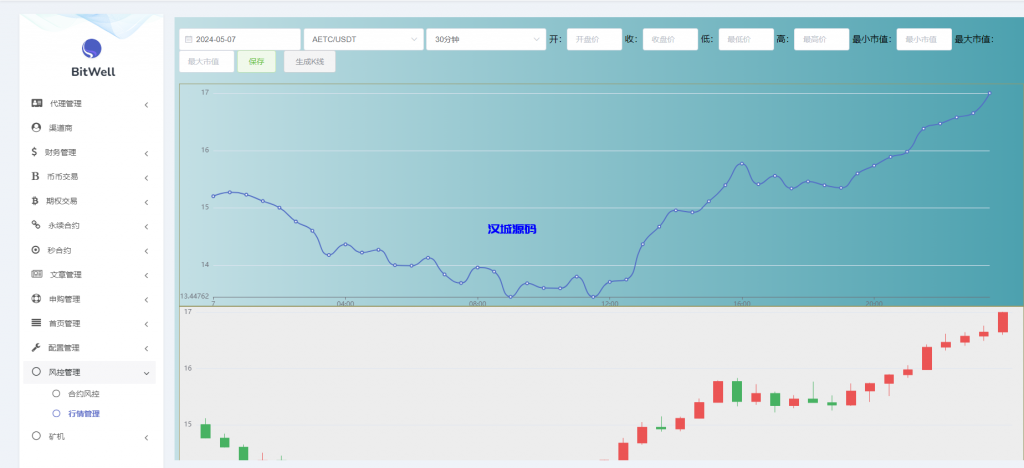Click the BitWell logo icon
Image resolution: width=1024 pixels, height=468 pixels.
(x=91, y=48)
